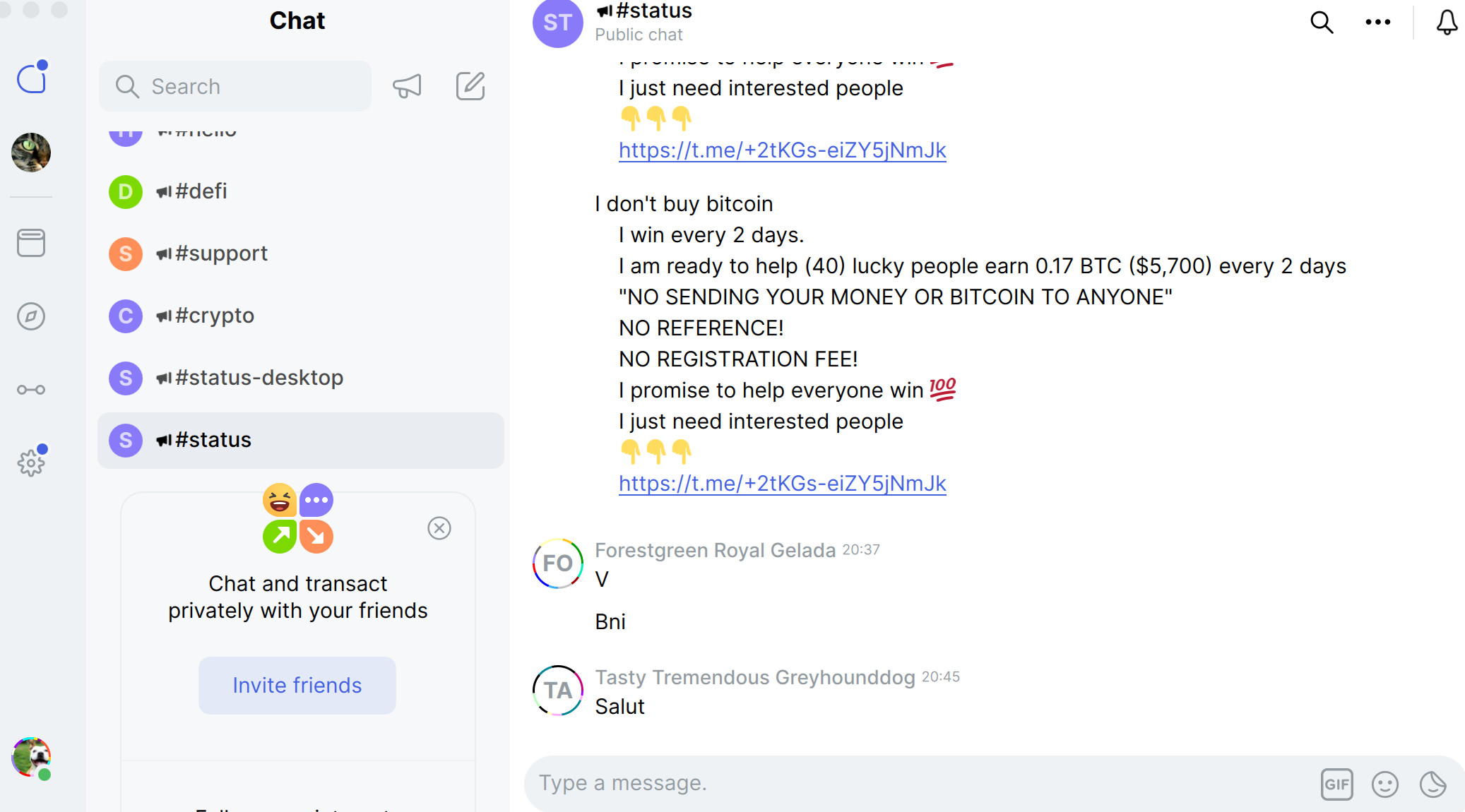1465x812 pixels.
Task: Click the megaphone icon next to the search bar
Action: point(408,86)
